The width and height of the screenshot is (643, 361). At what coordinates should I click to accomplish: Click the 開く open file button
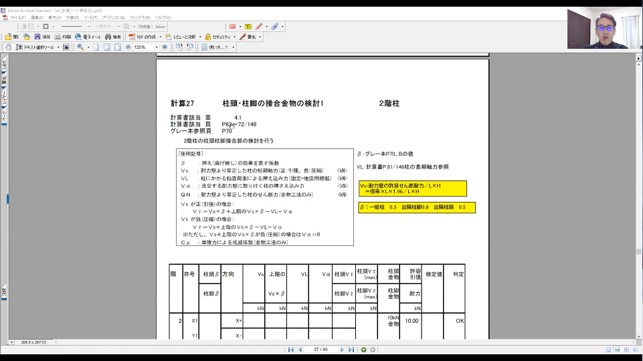pyautogui.click(x=11, y=37)
